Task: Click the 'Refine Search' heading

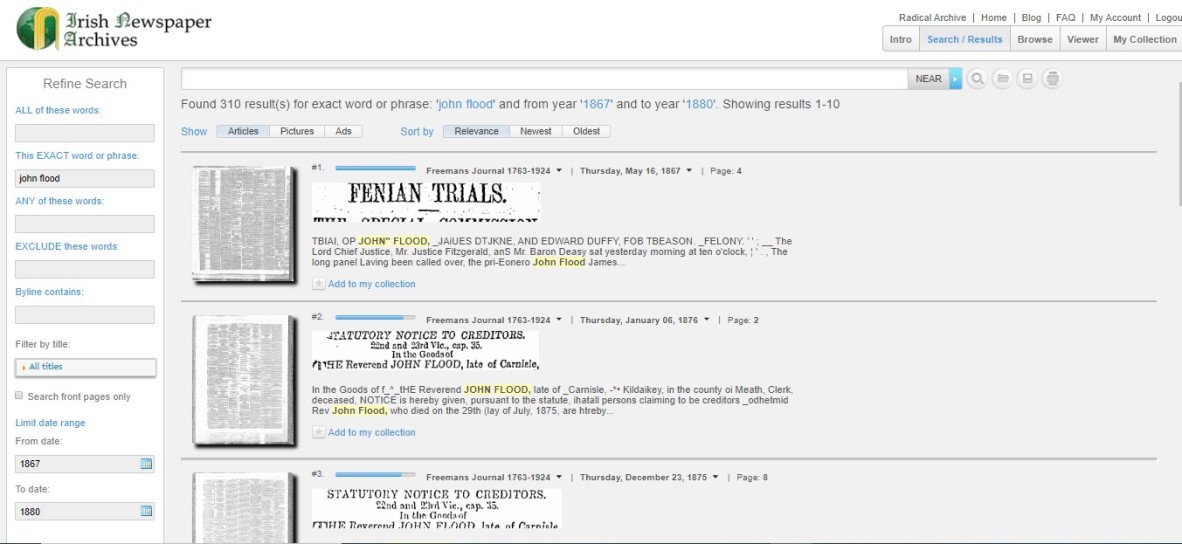Action: click(x=84, y=84)
